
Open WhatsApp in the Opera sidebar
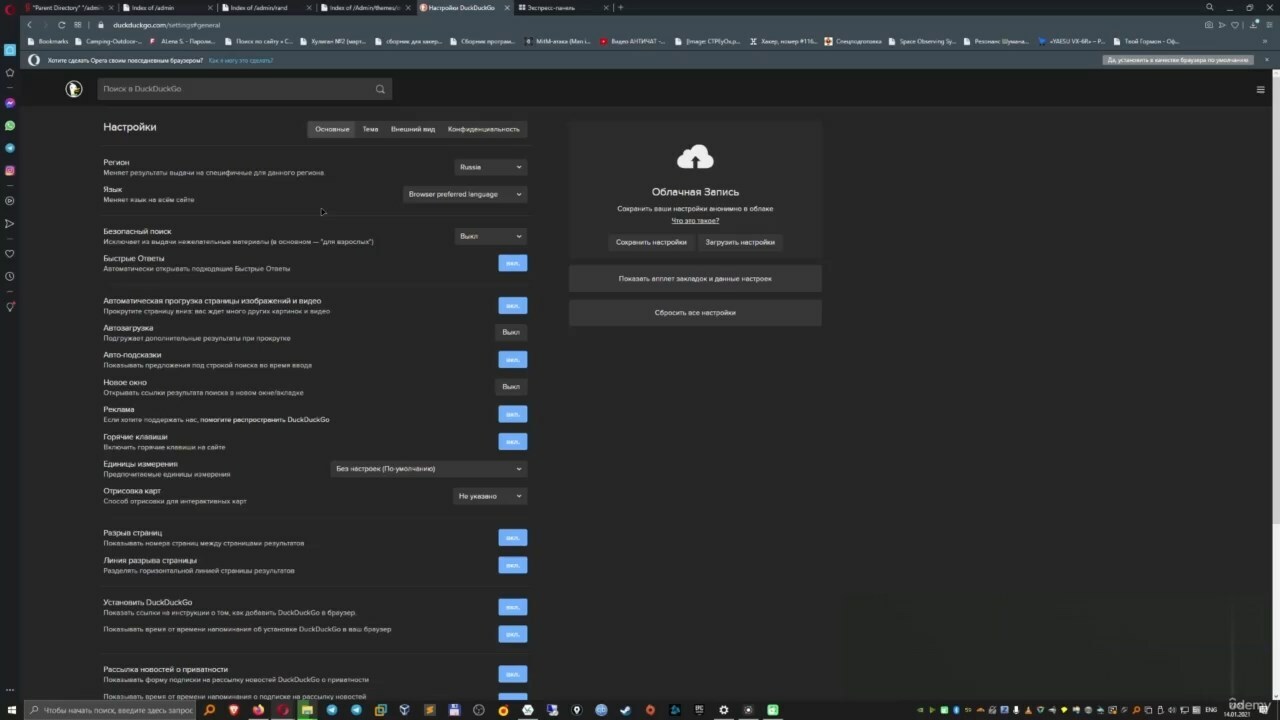(10, 126)
